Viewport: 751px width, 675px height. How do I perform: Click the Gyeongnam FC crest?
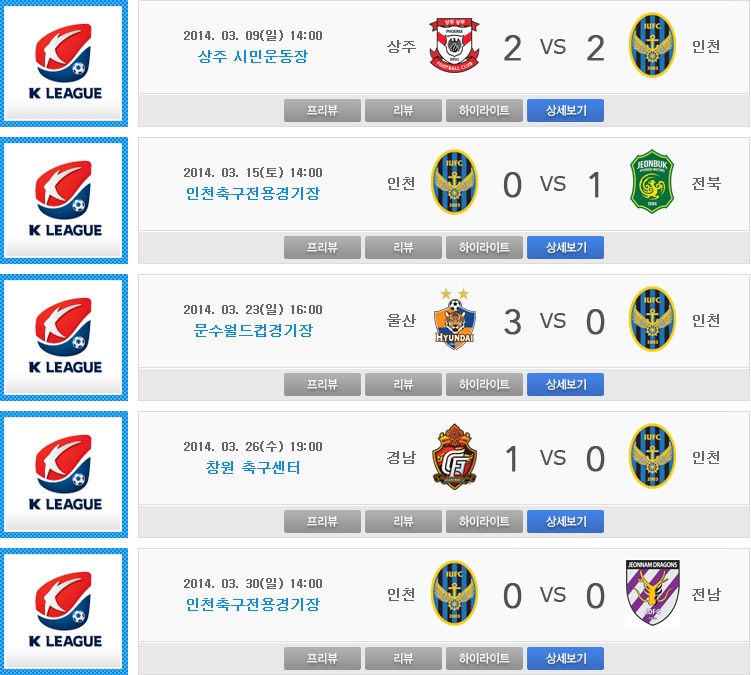click(x=454, y=456)
